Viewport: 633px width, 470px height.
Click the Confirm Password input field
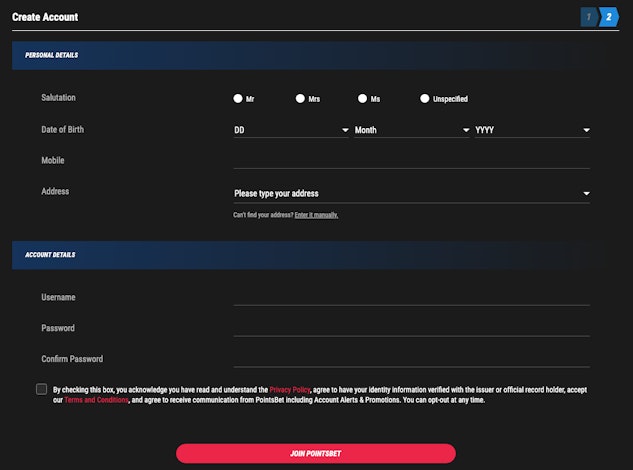pyautogui.click(x=412, y=359)
